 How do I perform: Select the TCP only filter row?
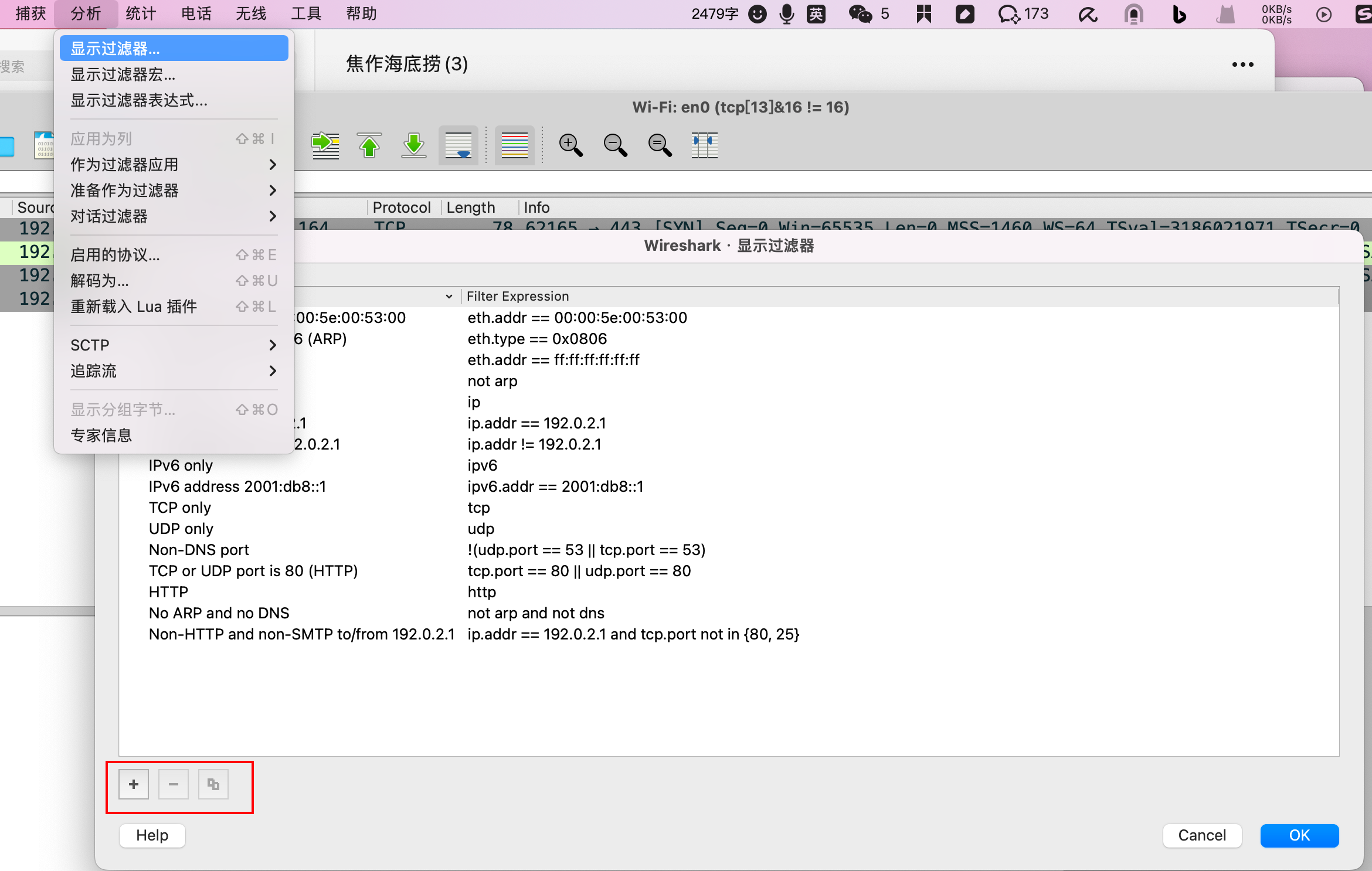pos(180,508)
